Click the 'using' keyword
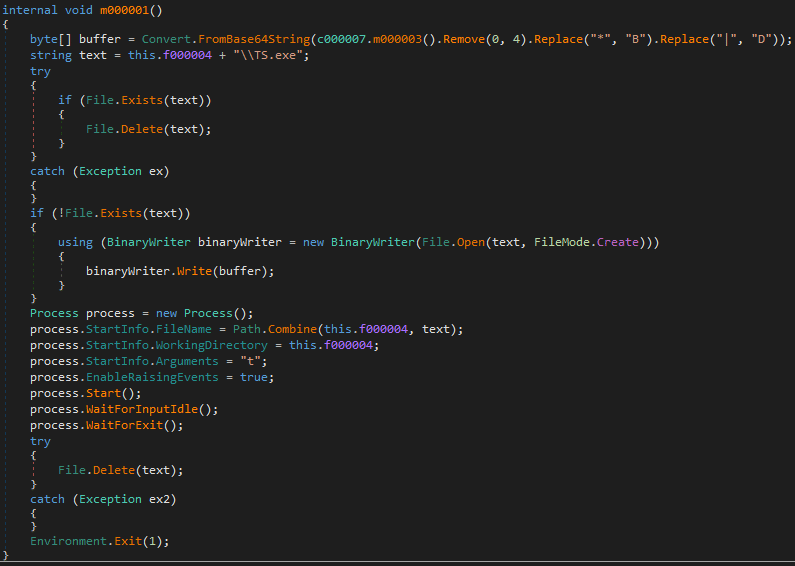Viewport: 795px width, 566px height. coord(75,242)
